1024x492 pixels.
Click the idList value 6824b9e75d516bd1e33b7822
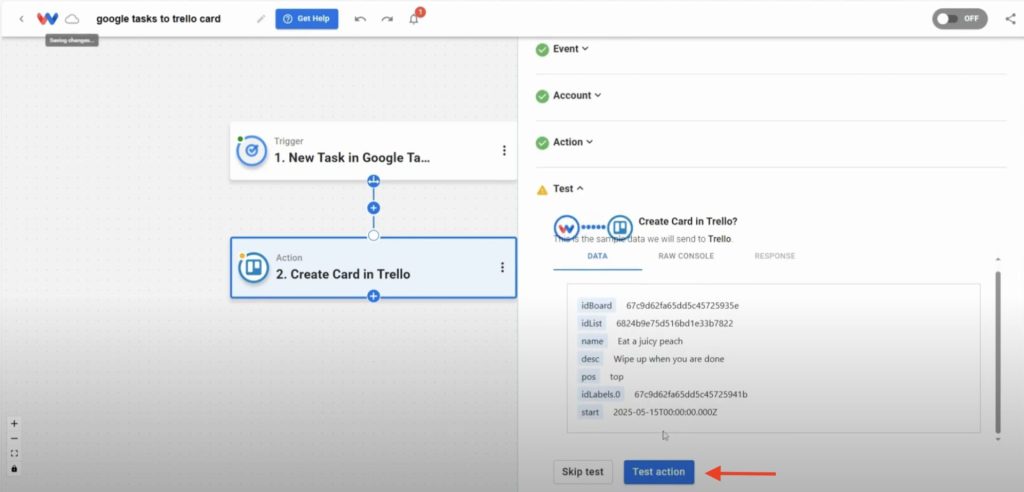pyautogui.click(x=675, y=323)
